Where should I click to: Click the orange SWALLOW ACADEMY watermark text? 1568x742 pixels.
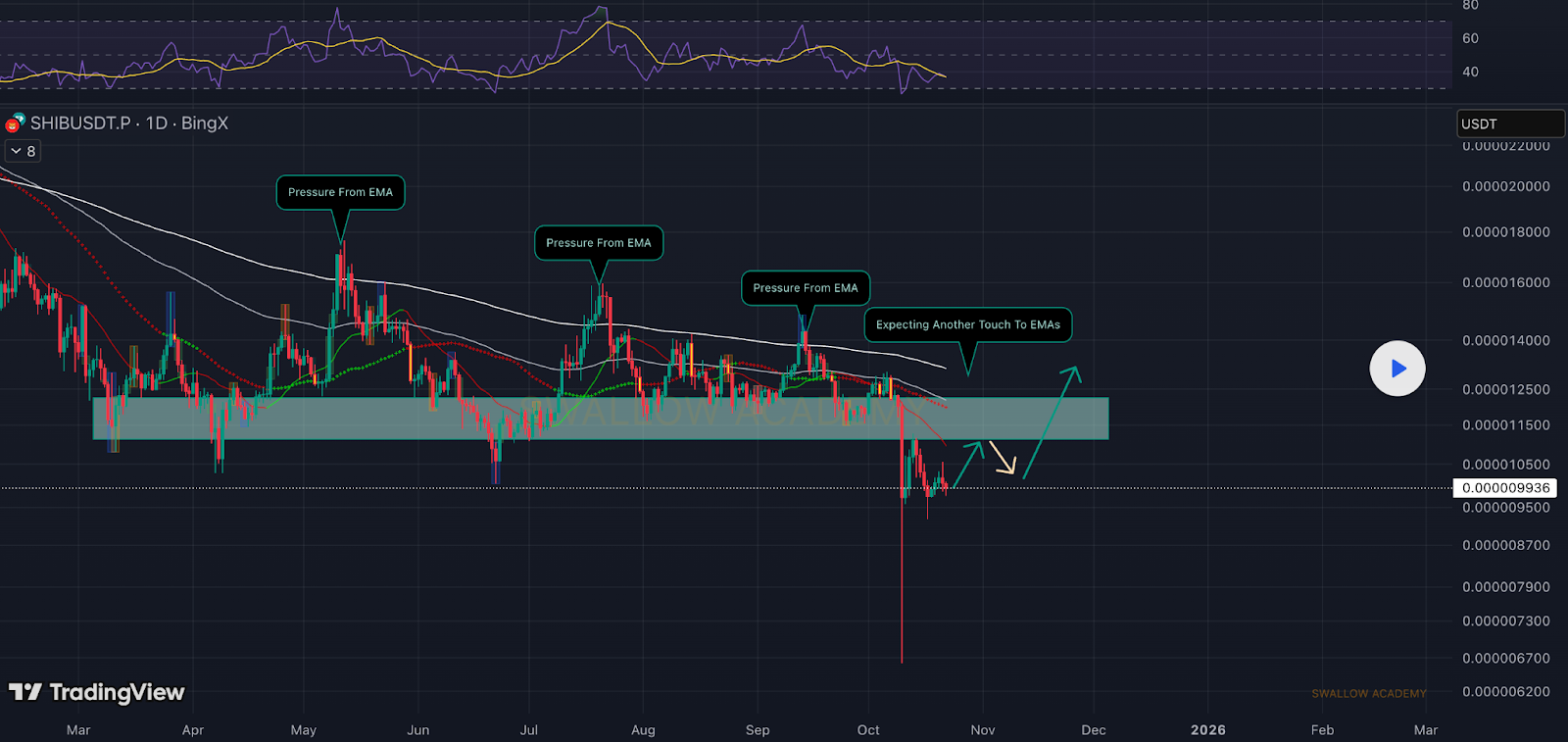pyautogui.click(x=1368, y=694)
